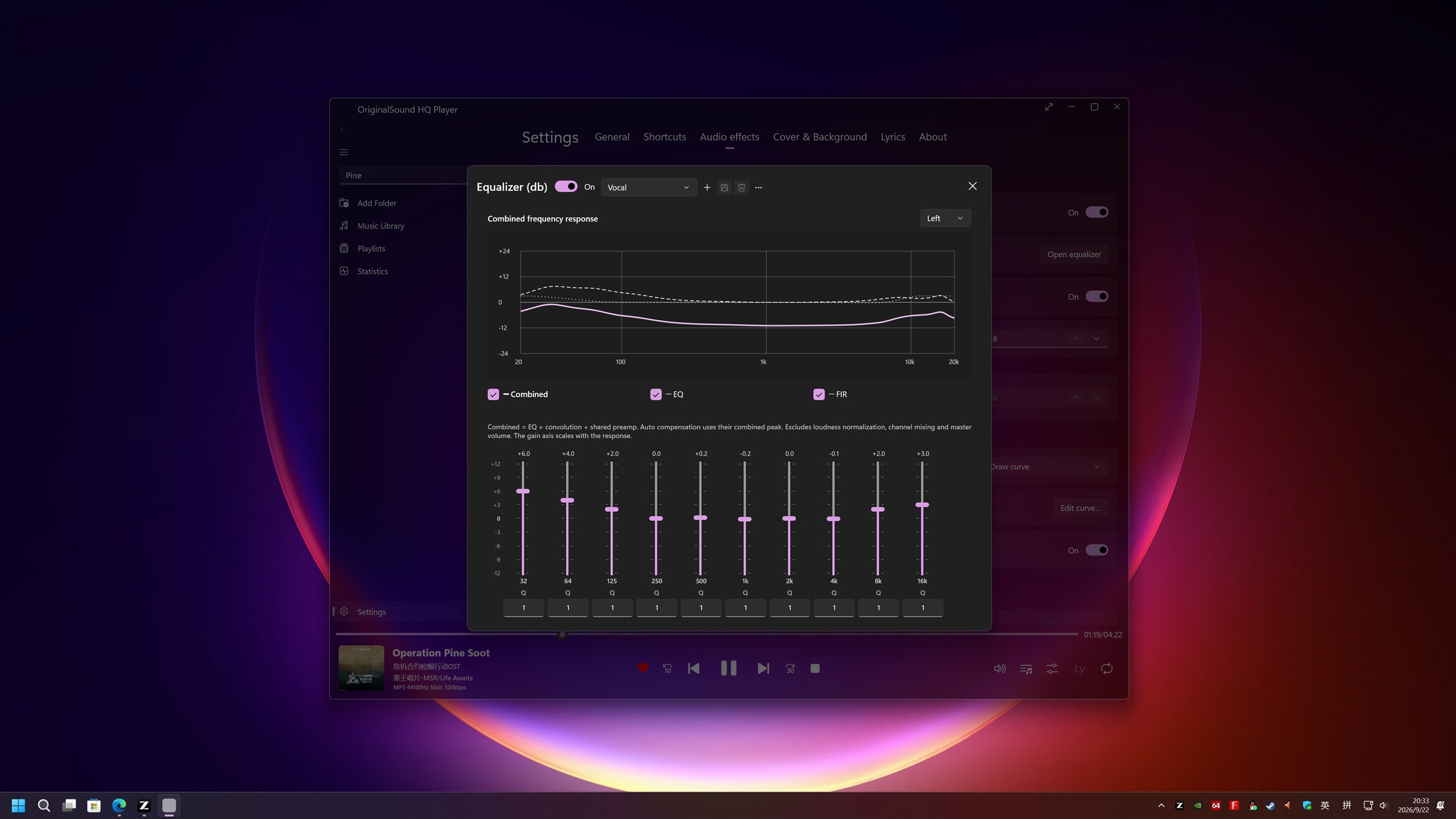Toggle the Ly lyrics button

(x=1079, y=669)
